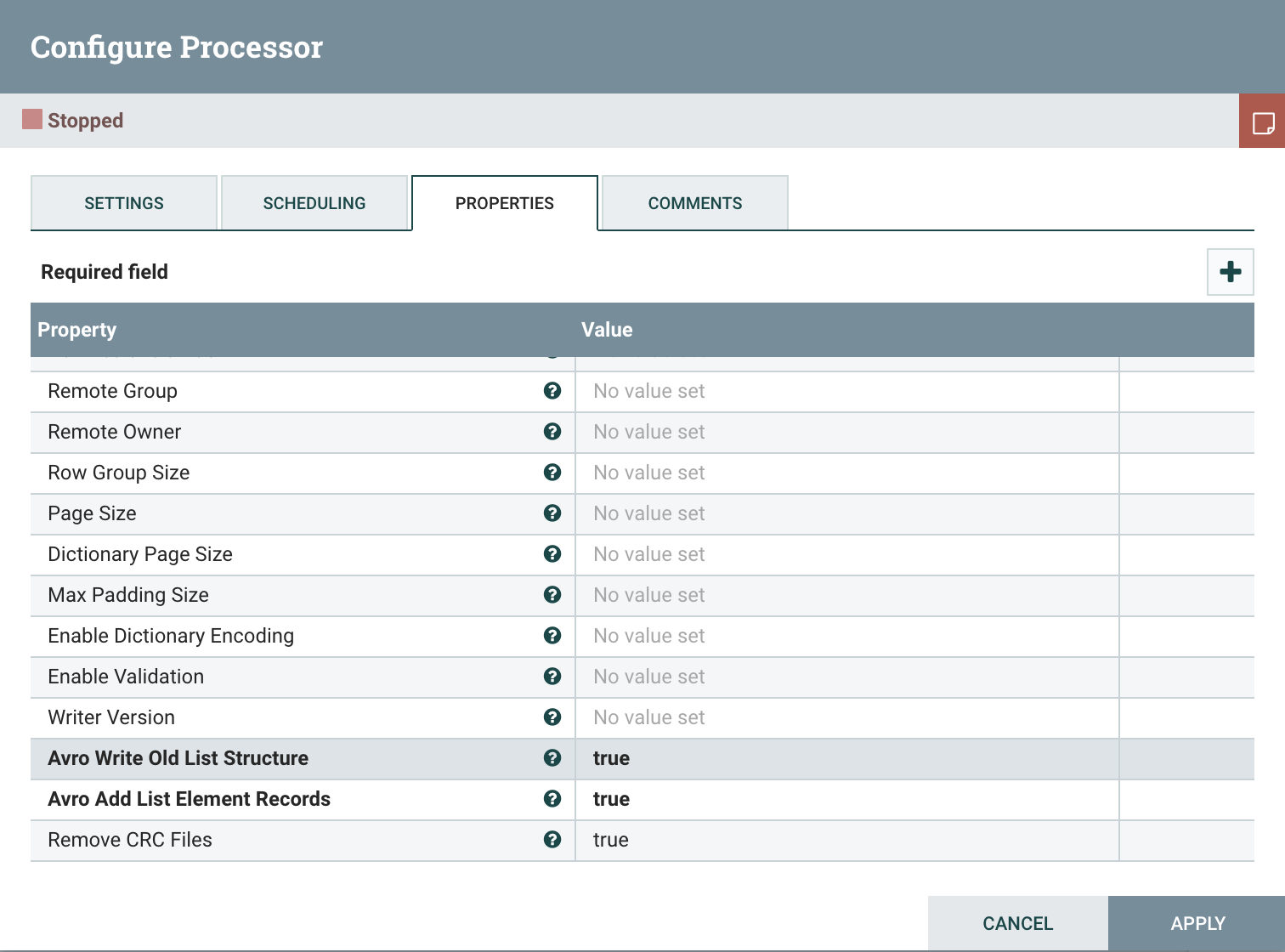Open help for Enable Validation property

(553, 677)
